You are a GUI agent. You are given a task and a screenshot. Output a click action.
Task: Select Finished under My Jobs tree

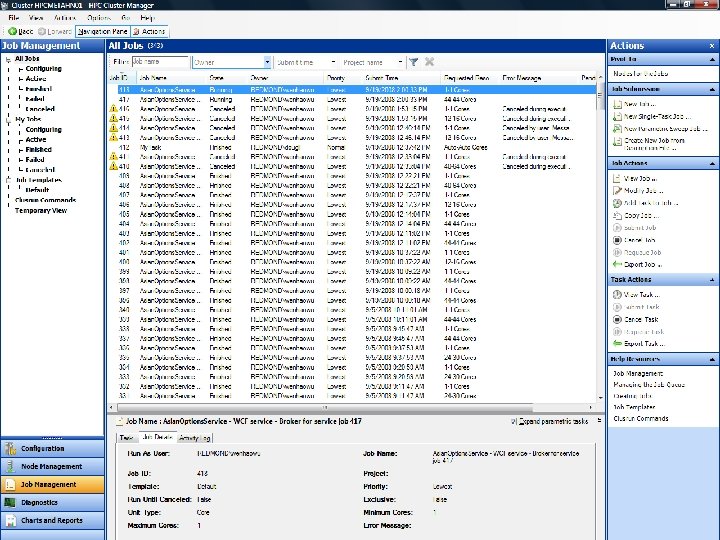tap(39, 150)
